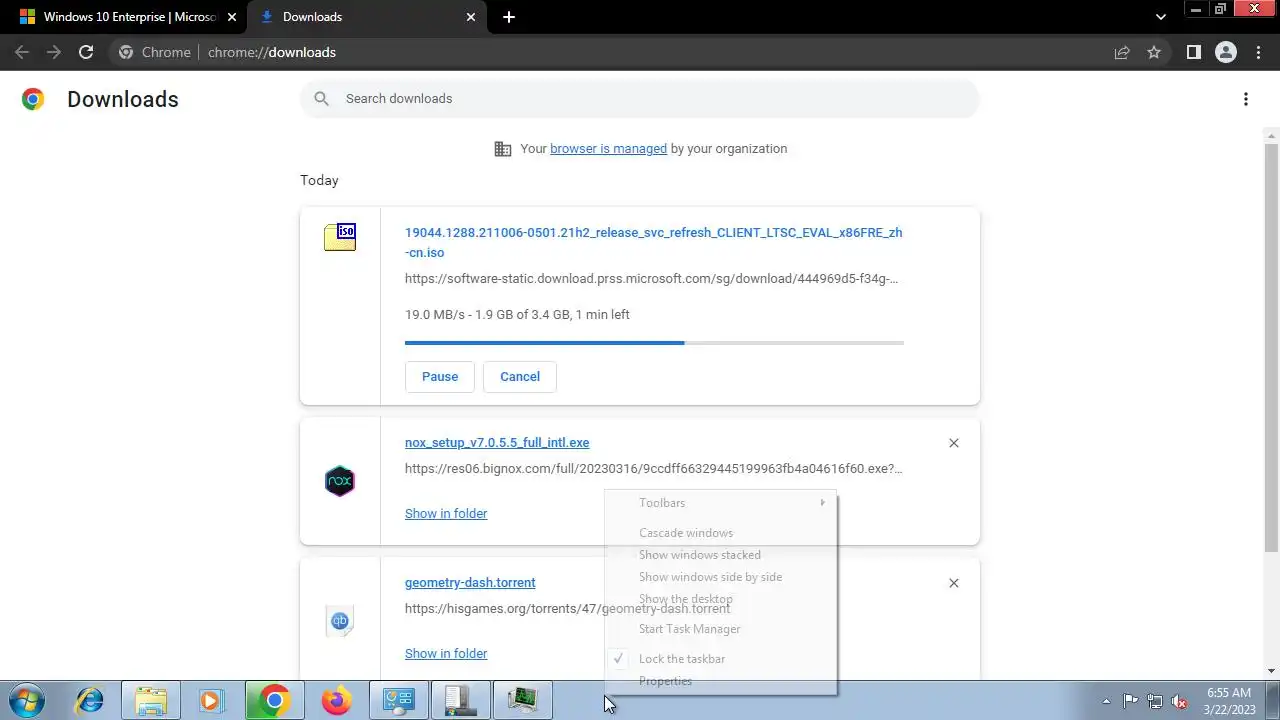Choose Start Task Manager
The image size is (1280, 720).
(x=721, y=629)
